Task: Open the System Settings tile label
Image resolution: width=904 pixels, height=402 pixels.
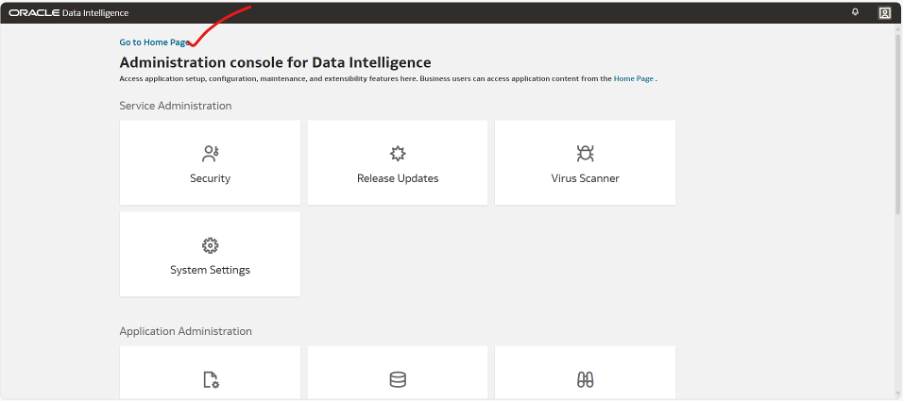Action: point(210,270)
